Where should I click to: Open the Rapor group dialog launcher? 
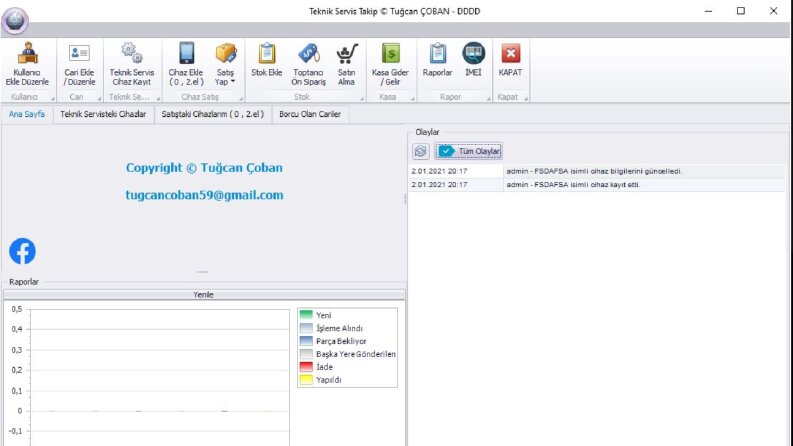click(x=489, y=99)
